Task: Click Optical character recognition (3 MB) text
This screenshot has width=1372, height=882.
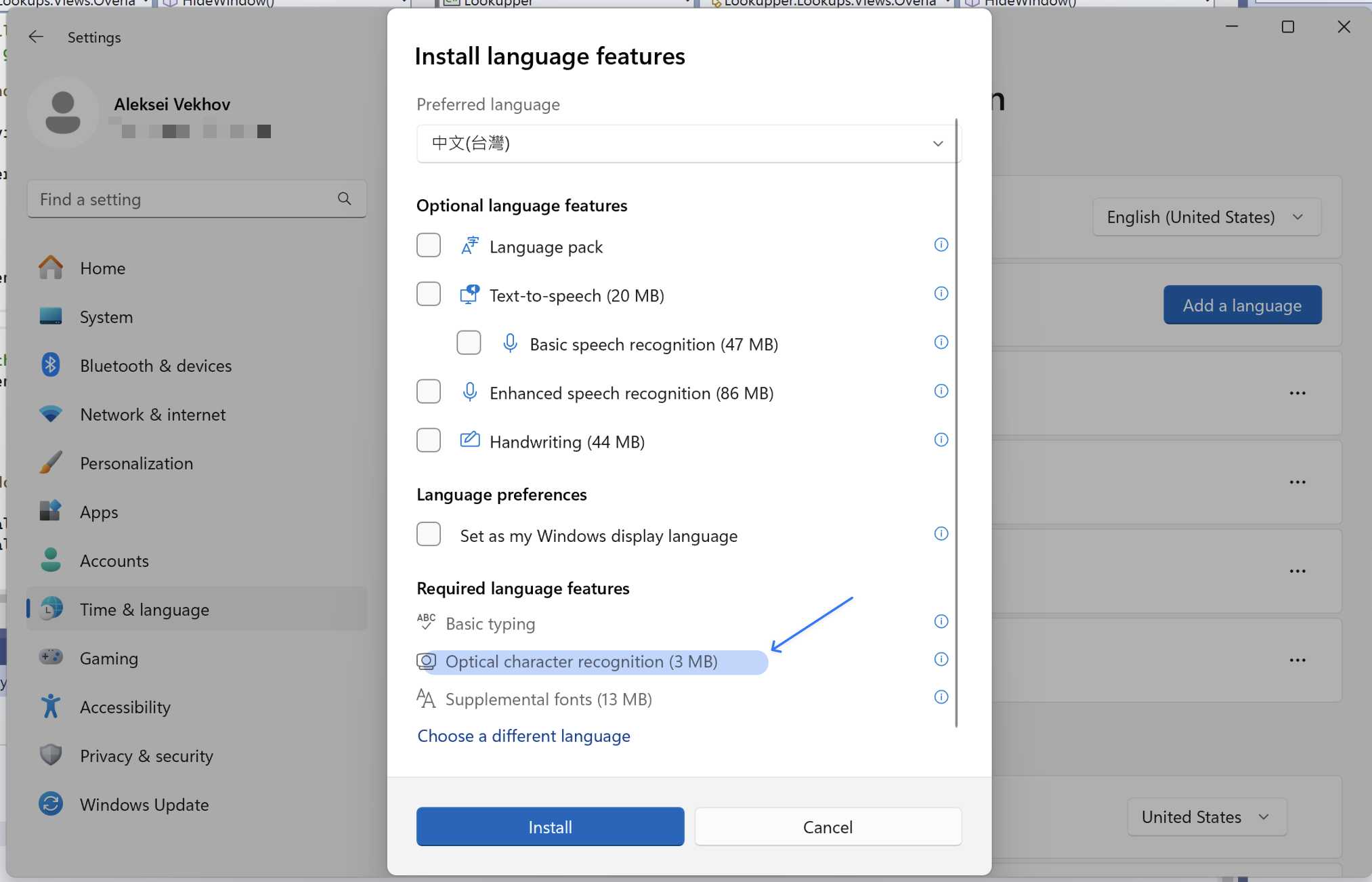Action: click(581, 661)
